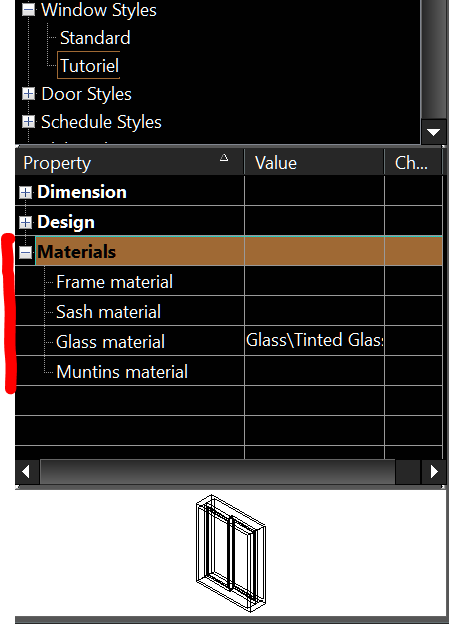This screenshot has height=624, width=449.
Task: Collapse the Window Styles tree node
Action: (28, 10)
